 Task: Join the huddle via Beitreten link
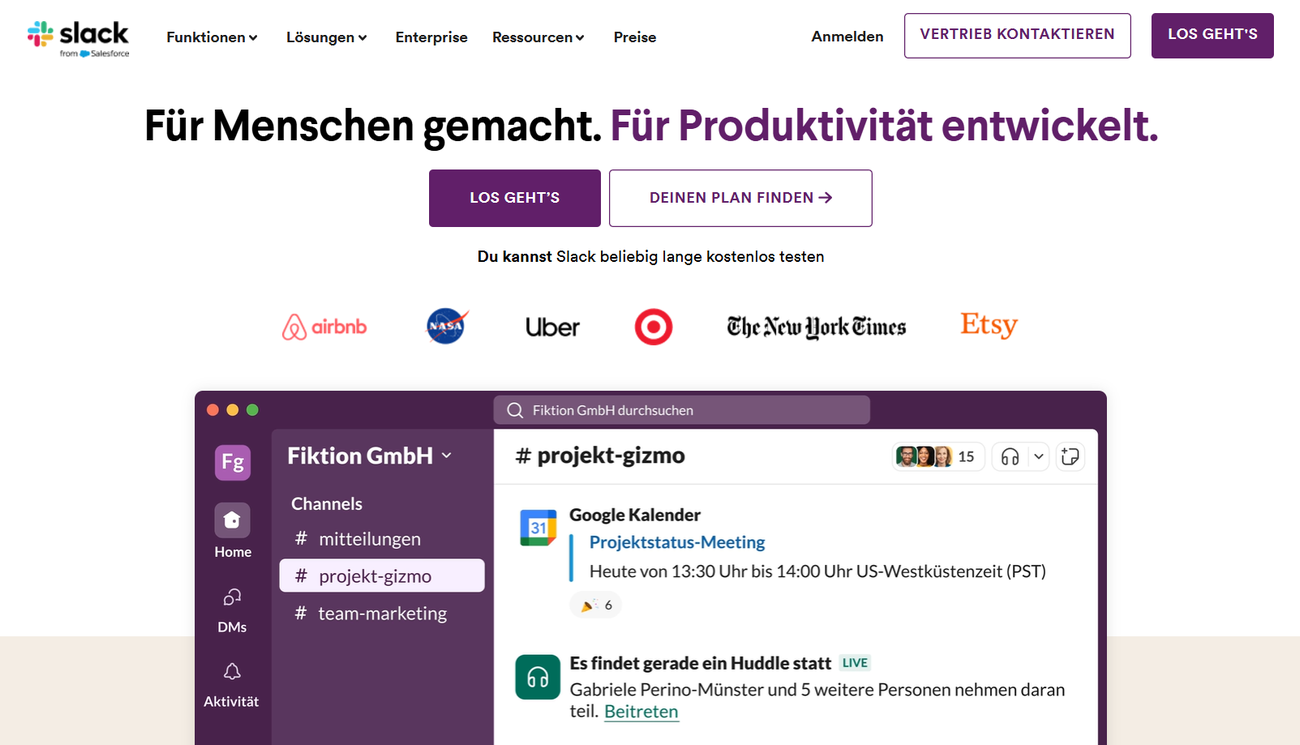coord(641,711)
